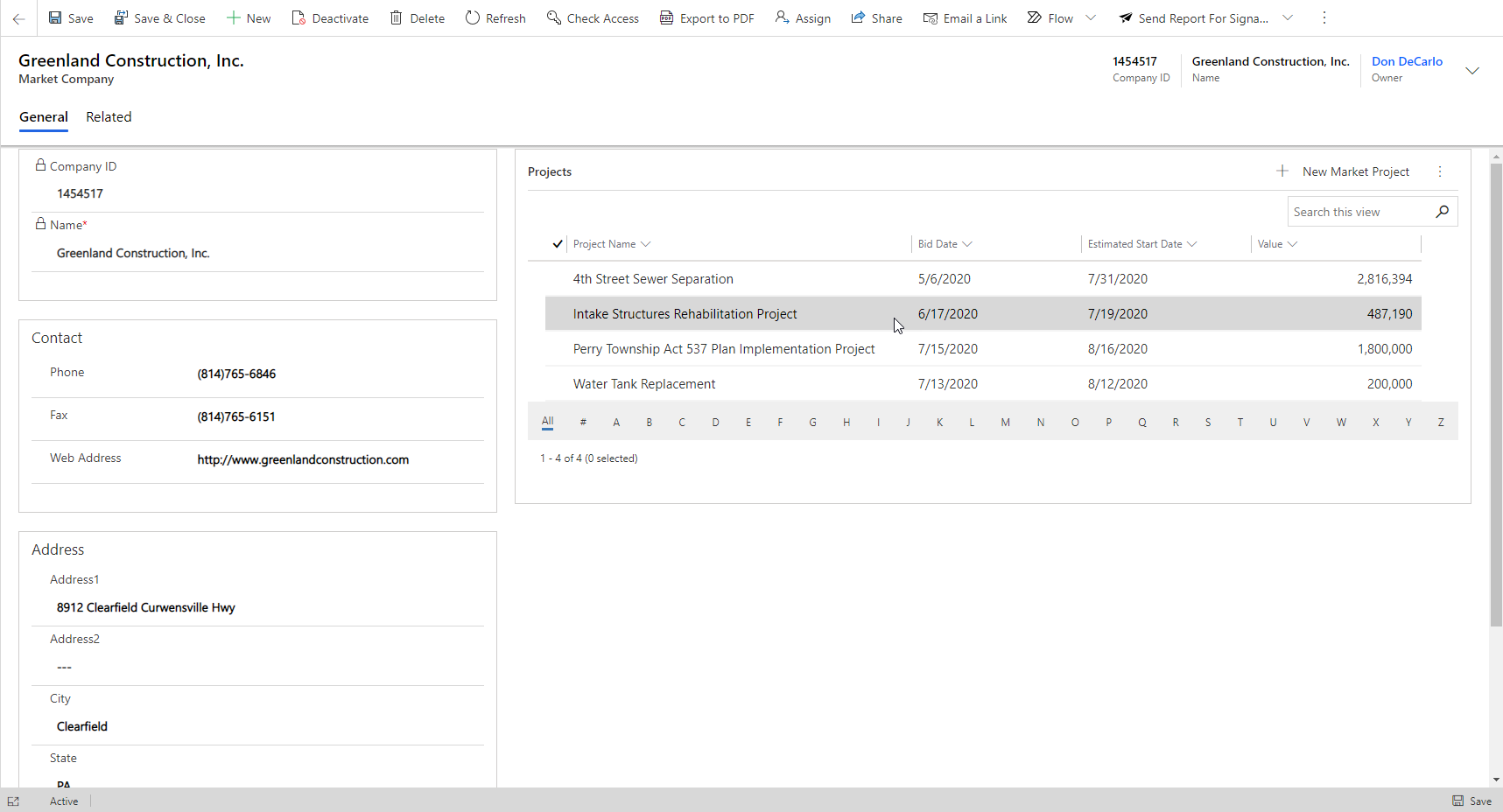1503x812 pixels.
Task: Click the Active status label in footer
Action: [64, 801]
